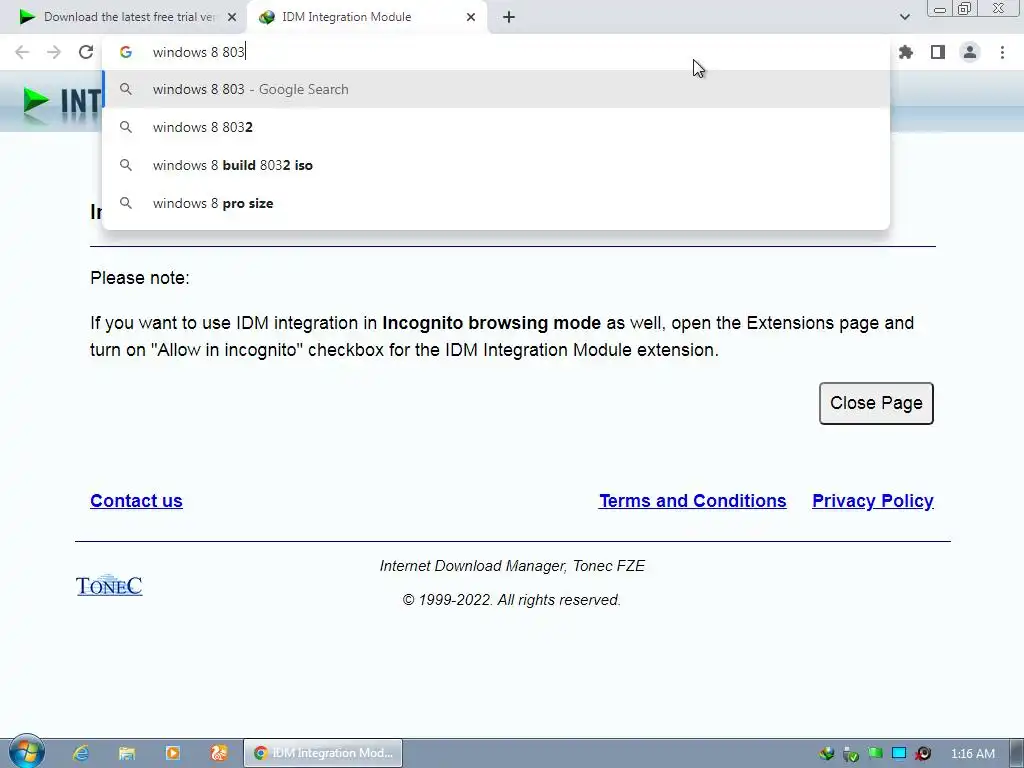The width and height of the screenshot is (1024, 768).
Task: Open the Privacy Policy link
Action: (872, 501)
